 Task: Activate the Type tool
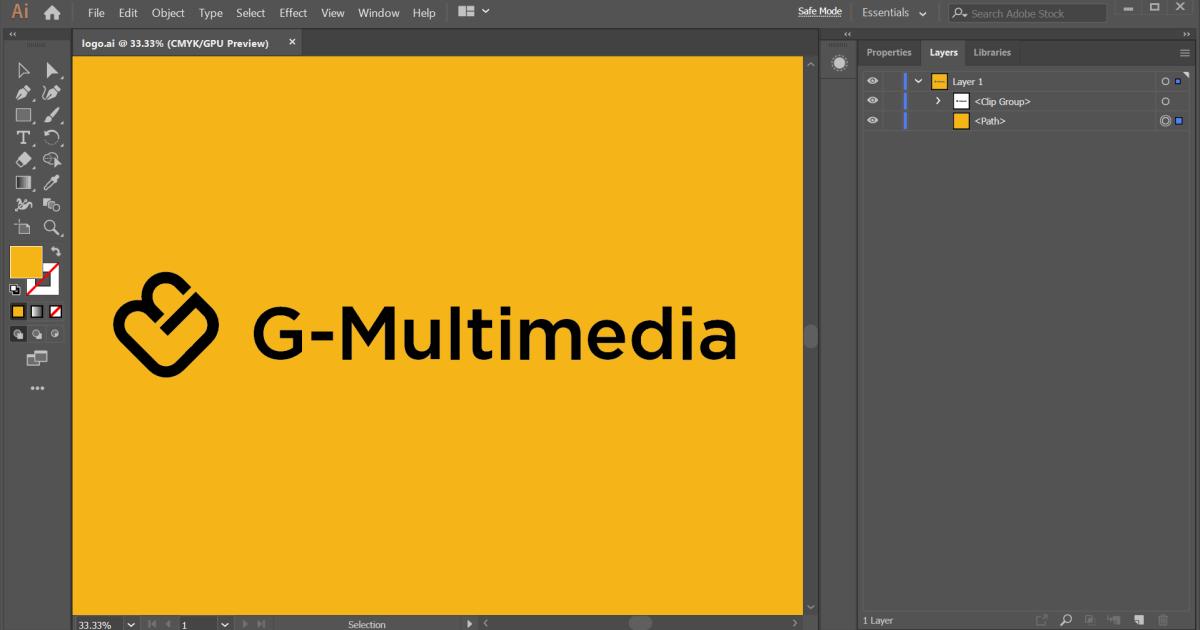pos(23,137)
